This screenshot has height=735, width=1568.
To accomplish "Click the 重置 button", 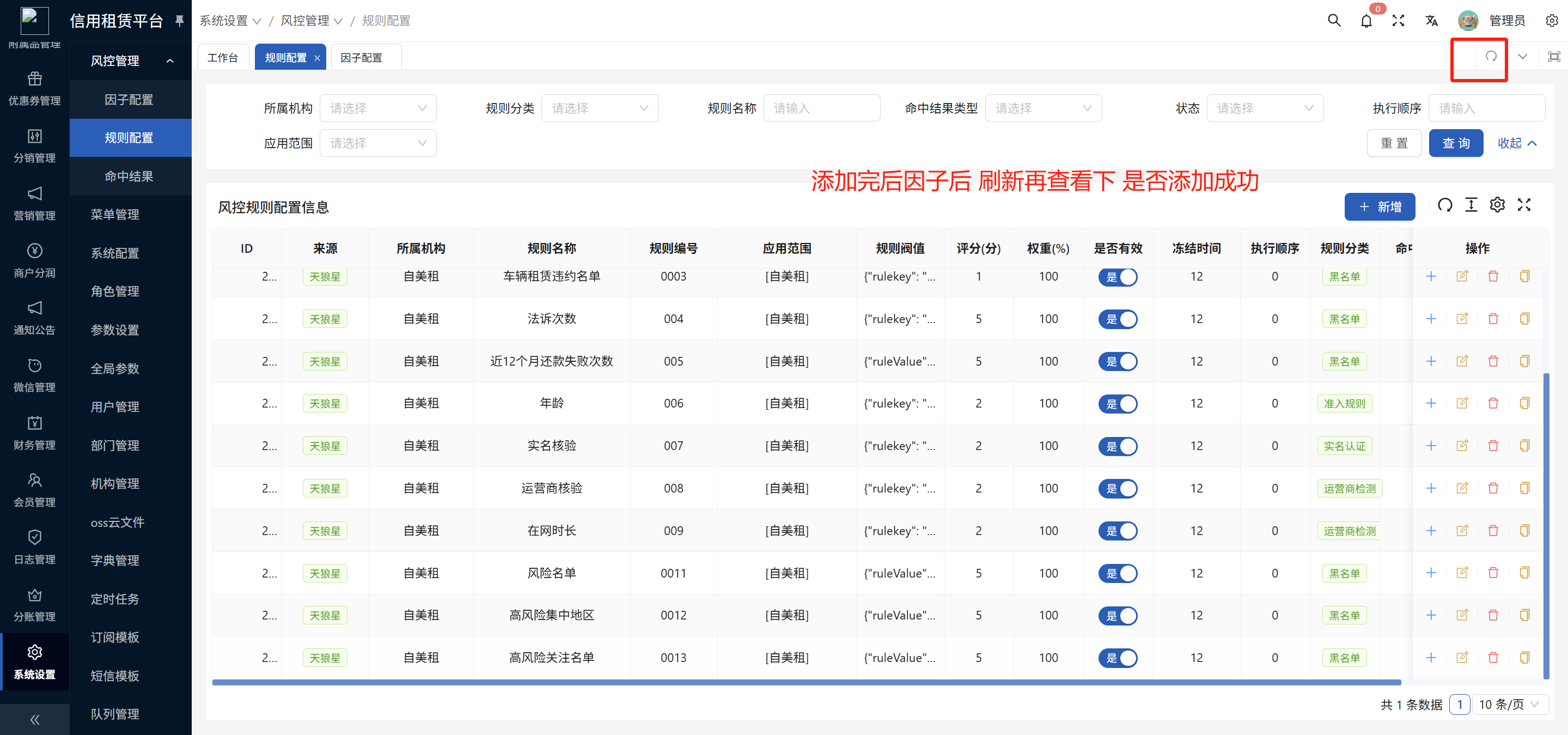I will [1394, 143].
